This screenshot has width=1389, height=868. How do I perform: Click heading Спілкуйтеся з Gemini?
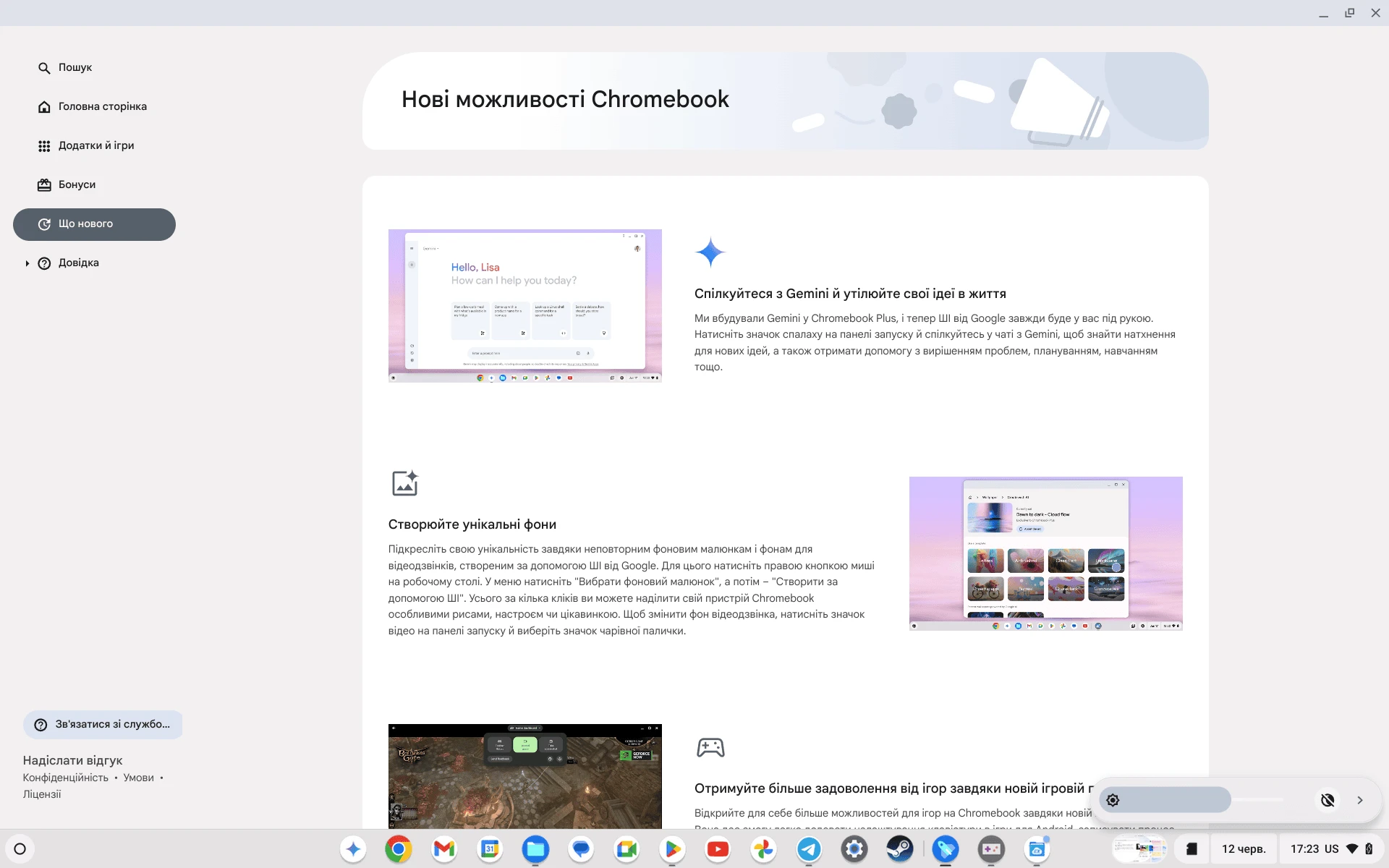[x=850, y=294]
